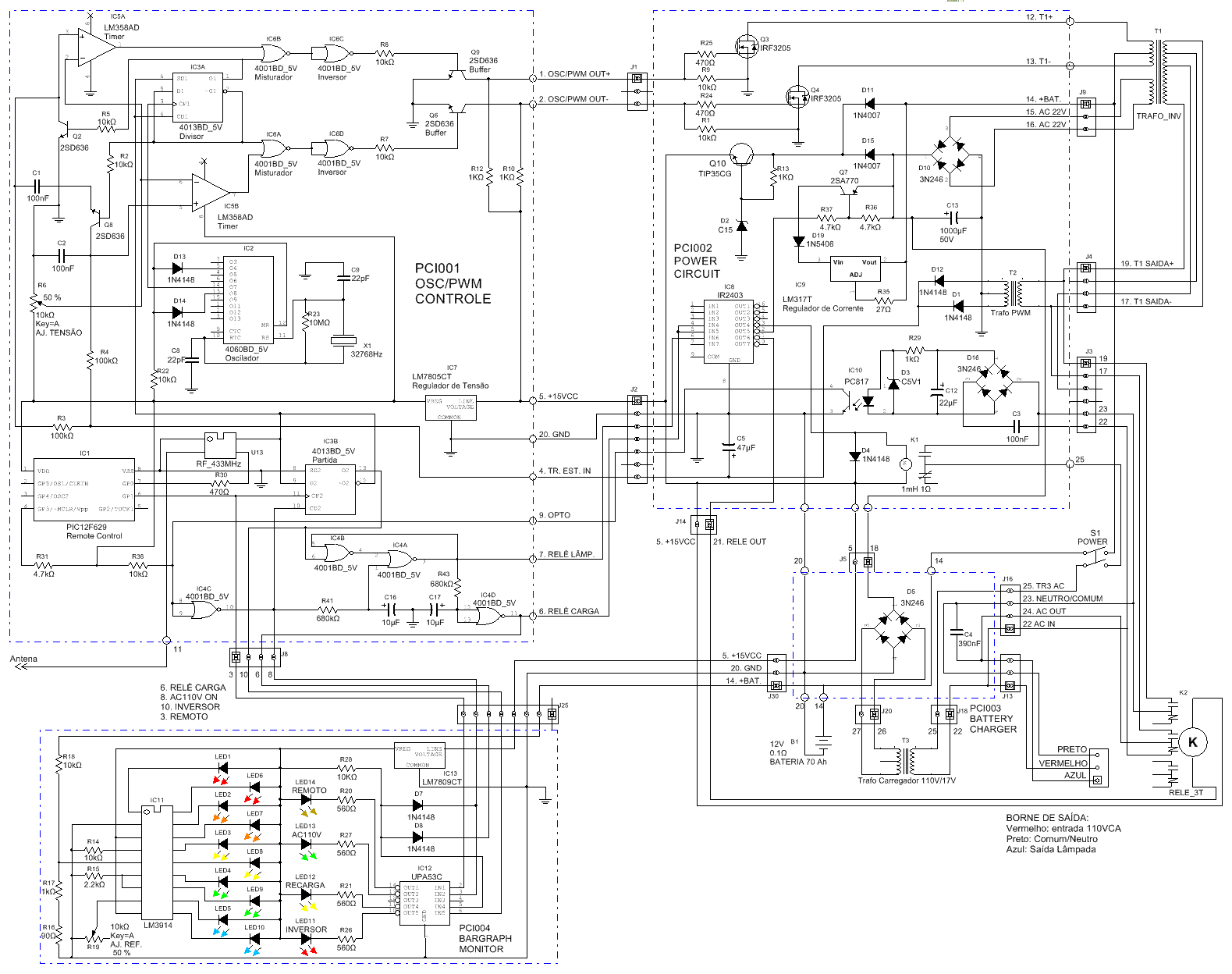The width and height of the screenshot is (1232, 974).
Task: Select the D5 3N246 bridge rectifier
Action: coord(894,630)
